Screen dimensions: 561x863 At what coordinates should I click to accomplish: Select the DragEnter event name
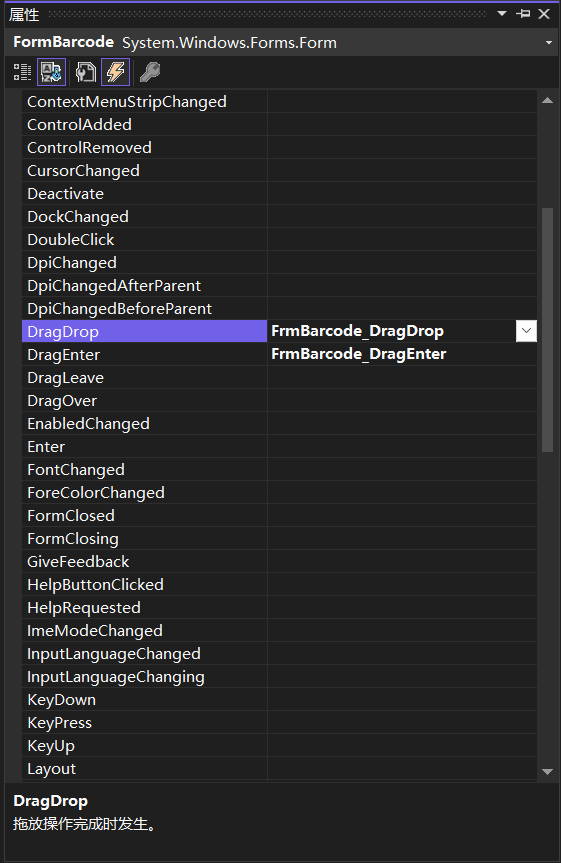(x=144, y=354)
